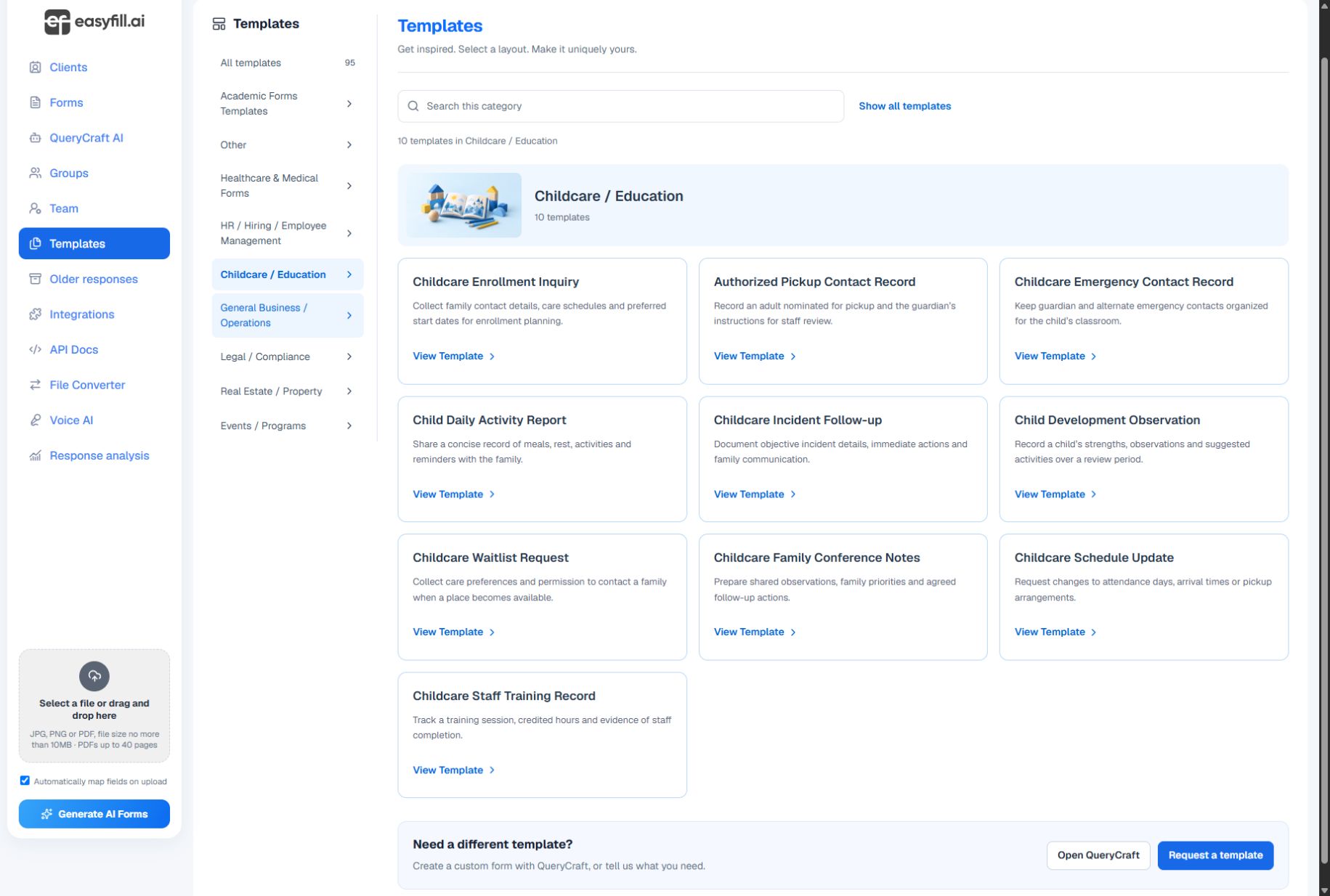
Task: View Template for Childcare Incident Follow-up
Action: coord(755,494)
